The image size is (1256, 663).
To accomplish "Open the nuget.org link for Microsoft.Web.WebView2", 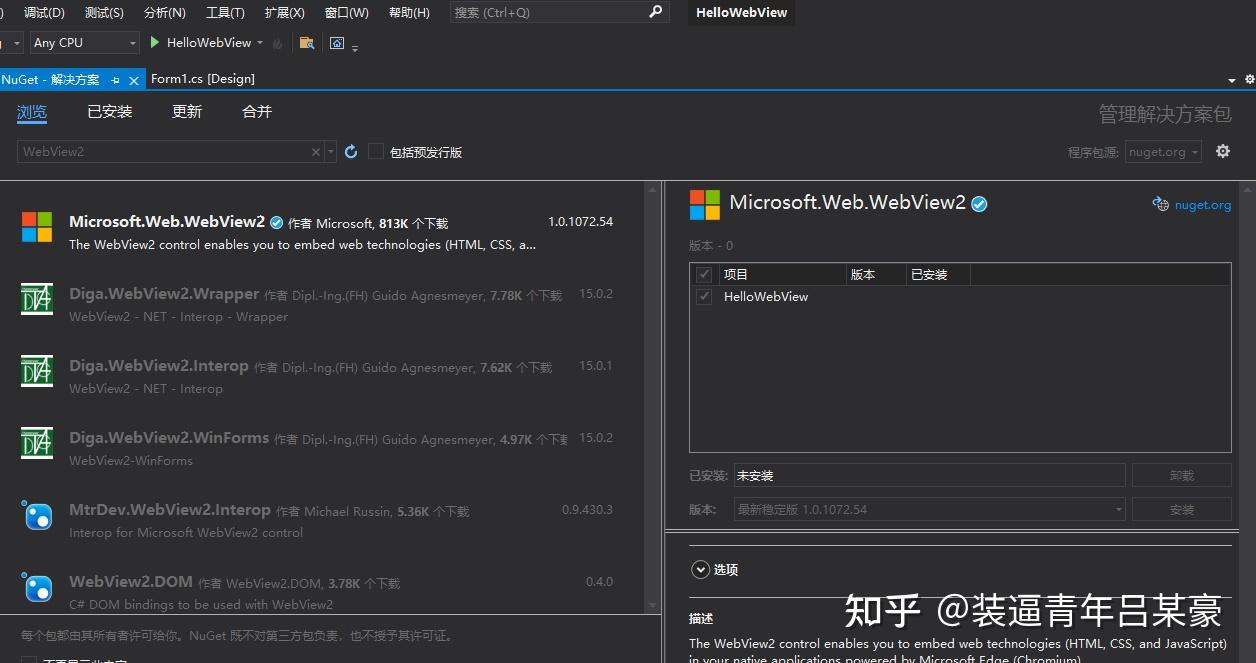I will (x=1201, y=204).
